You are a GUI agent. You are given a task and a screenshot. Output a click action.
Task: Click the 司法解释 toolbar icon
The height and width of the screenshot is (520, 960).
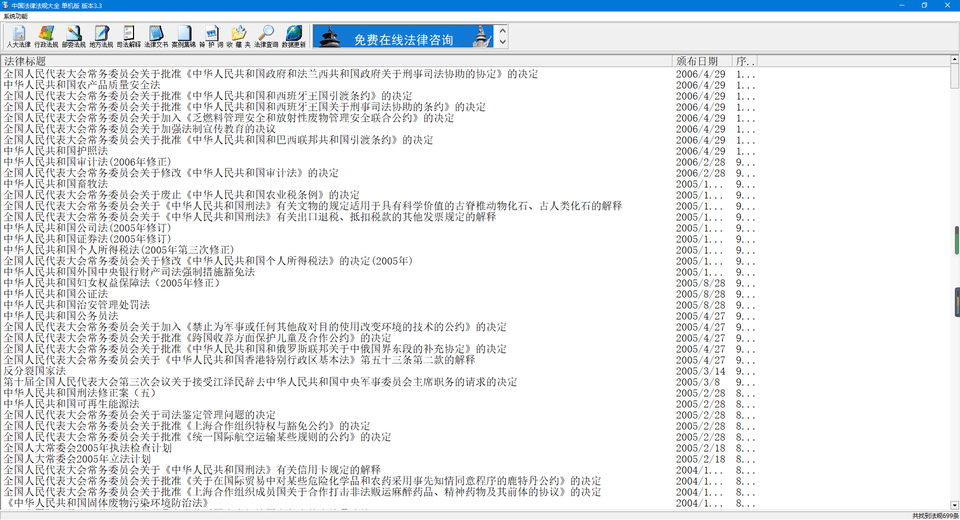point(129,37)
